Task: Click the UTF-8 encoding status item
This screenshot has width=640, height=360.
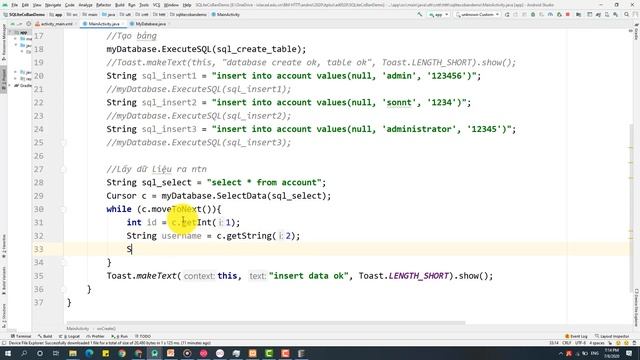Action: click(580, 343)
